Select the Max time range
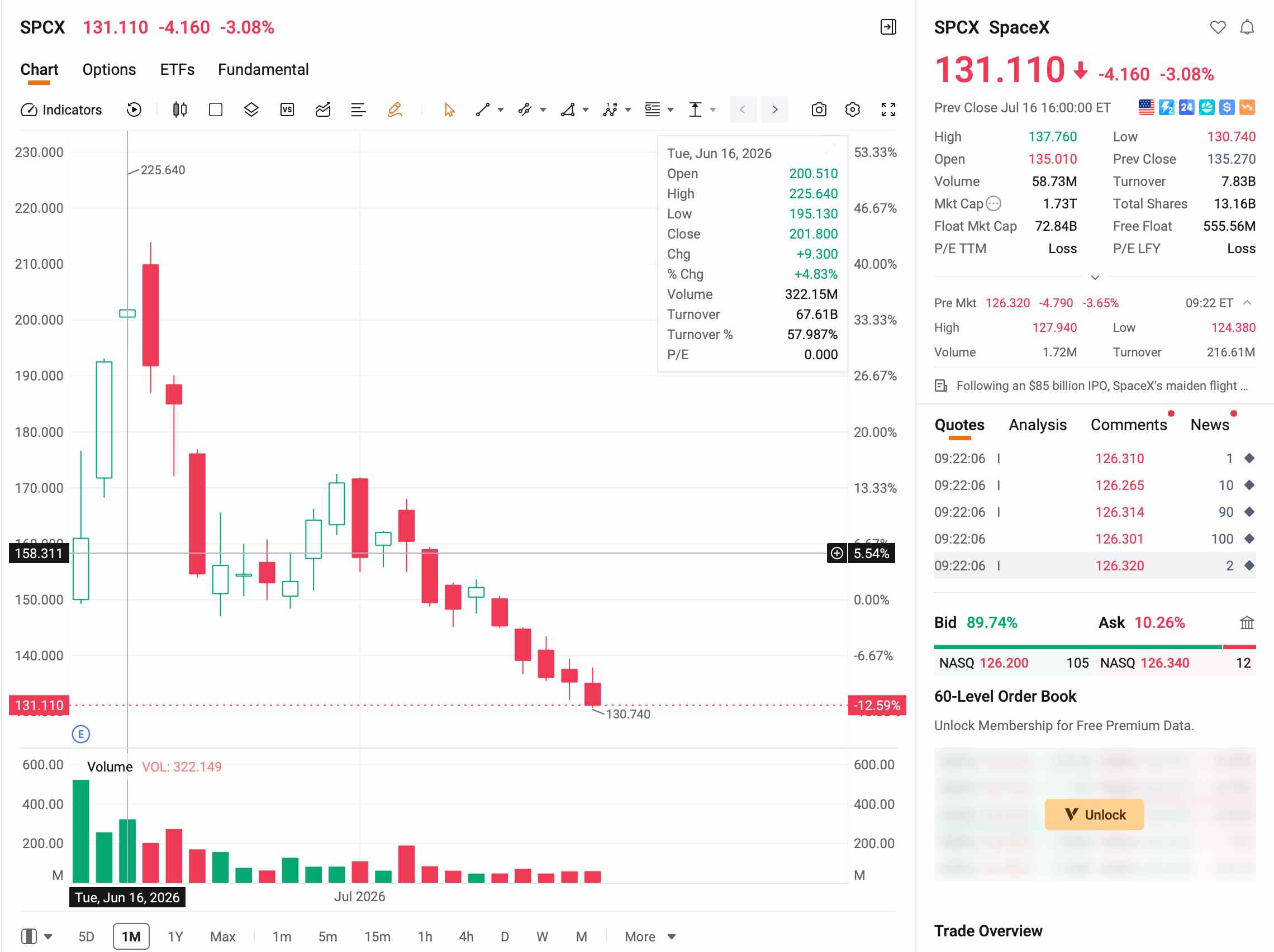Image resolution: width=1274 pixels, height=952 pixels. click(x=222, y=936)
